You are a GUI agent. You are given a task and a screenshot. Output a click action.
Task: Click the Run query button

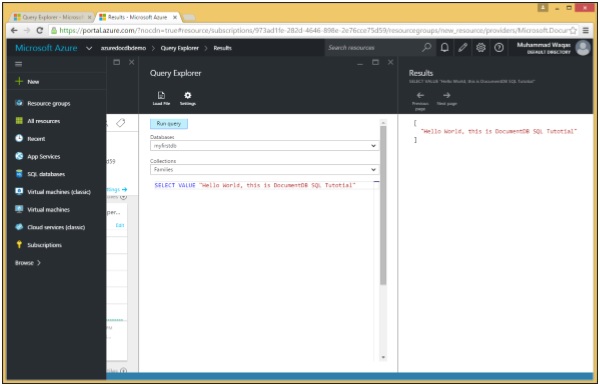point(169,124)
